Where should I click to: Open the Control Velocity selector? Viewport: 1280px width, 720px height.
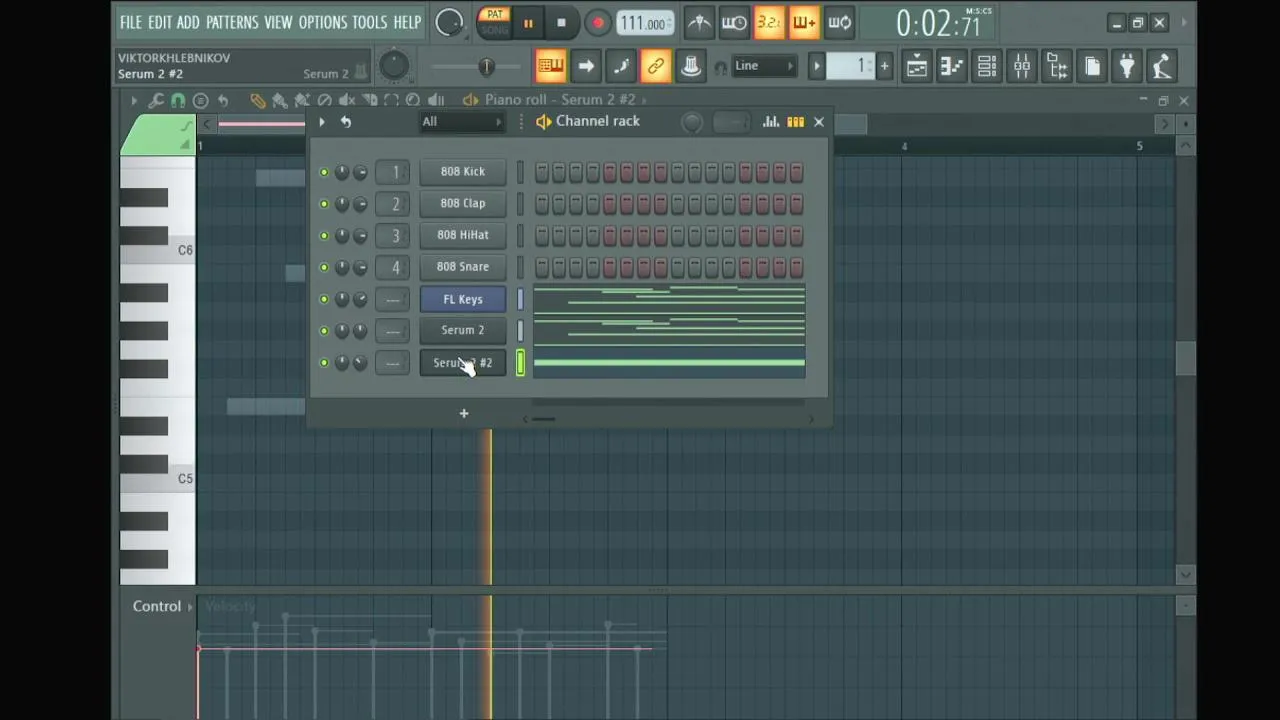coord(164,606)
